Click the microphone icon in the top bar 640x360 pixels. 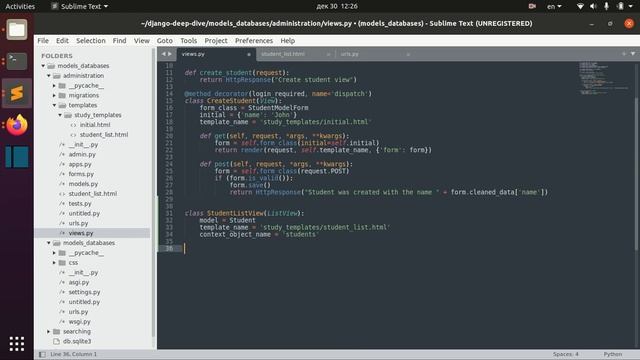tap(607, 6)
